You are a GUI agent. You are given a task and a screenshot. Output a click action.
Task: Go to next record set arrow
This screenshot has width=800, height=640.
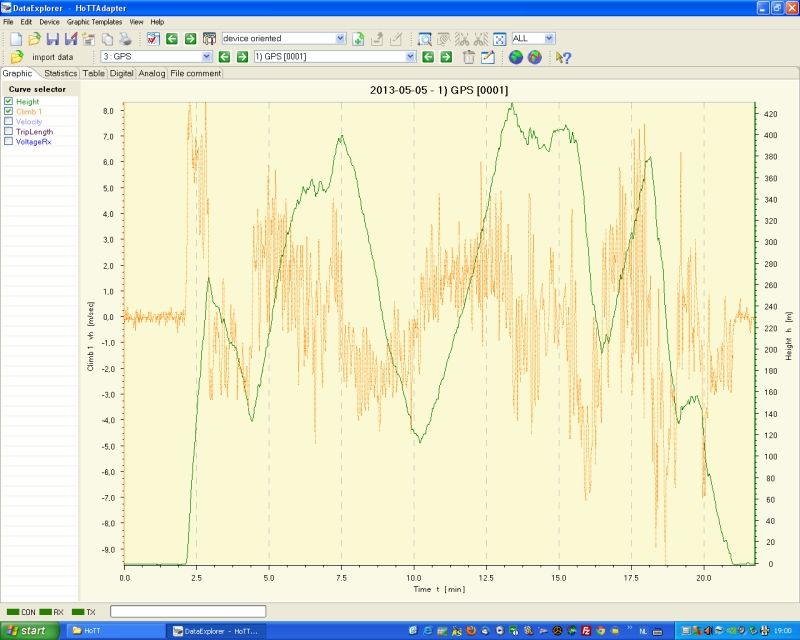pyautogui.click(x=446, y=57)
